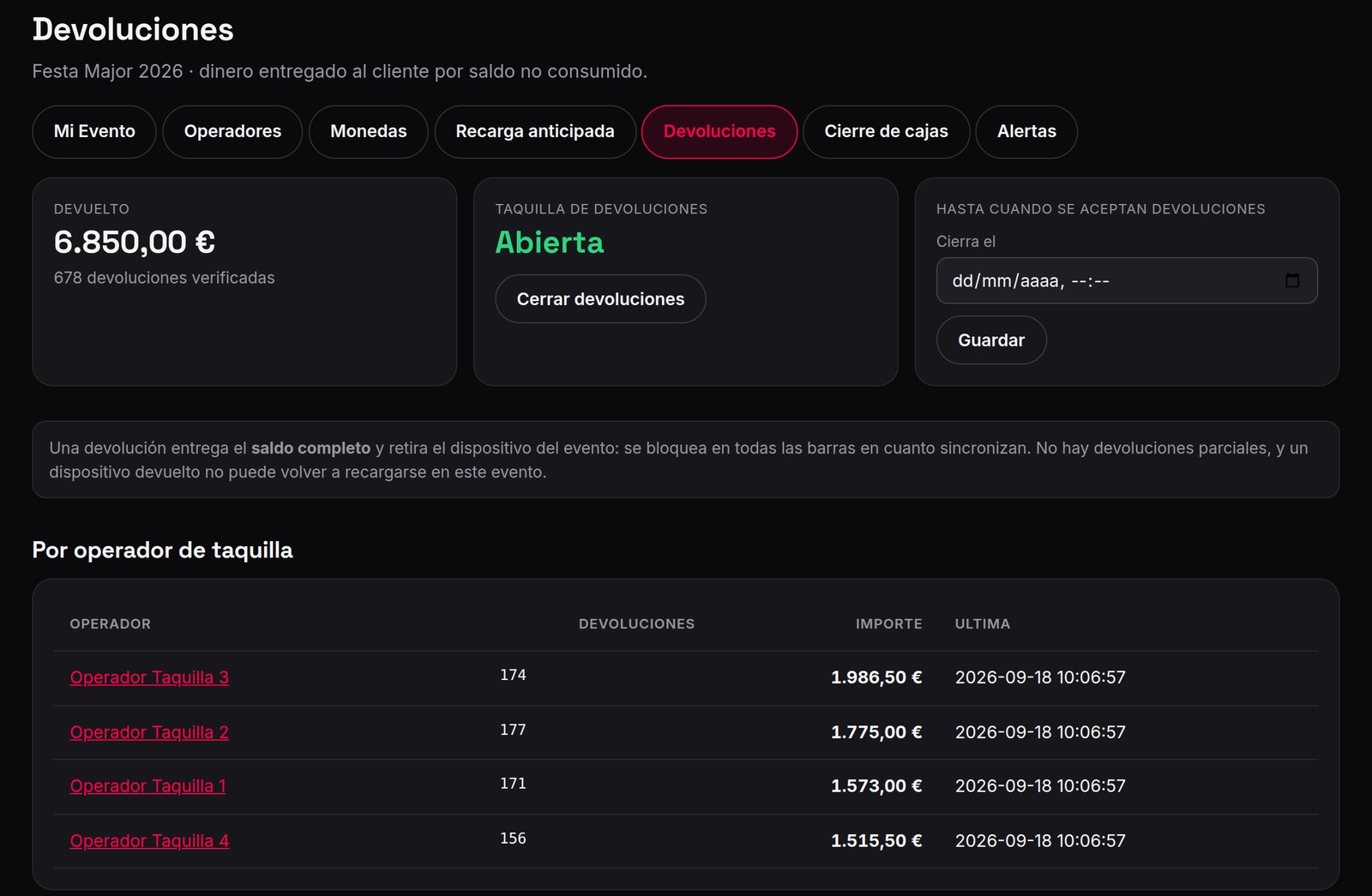Open Operador Taquilla 1 link

(147, 785)
